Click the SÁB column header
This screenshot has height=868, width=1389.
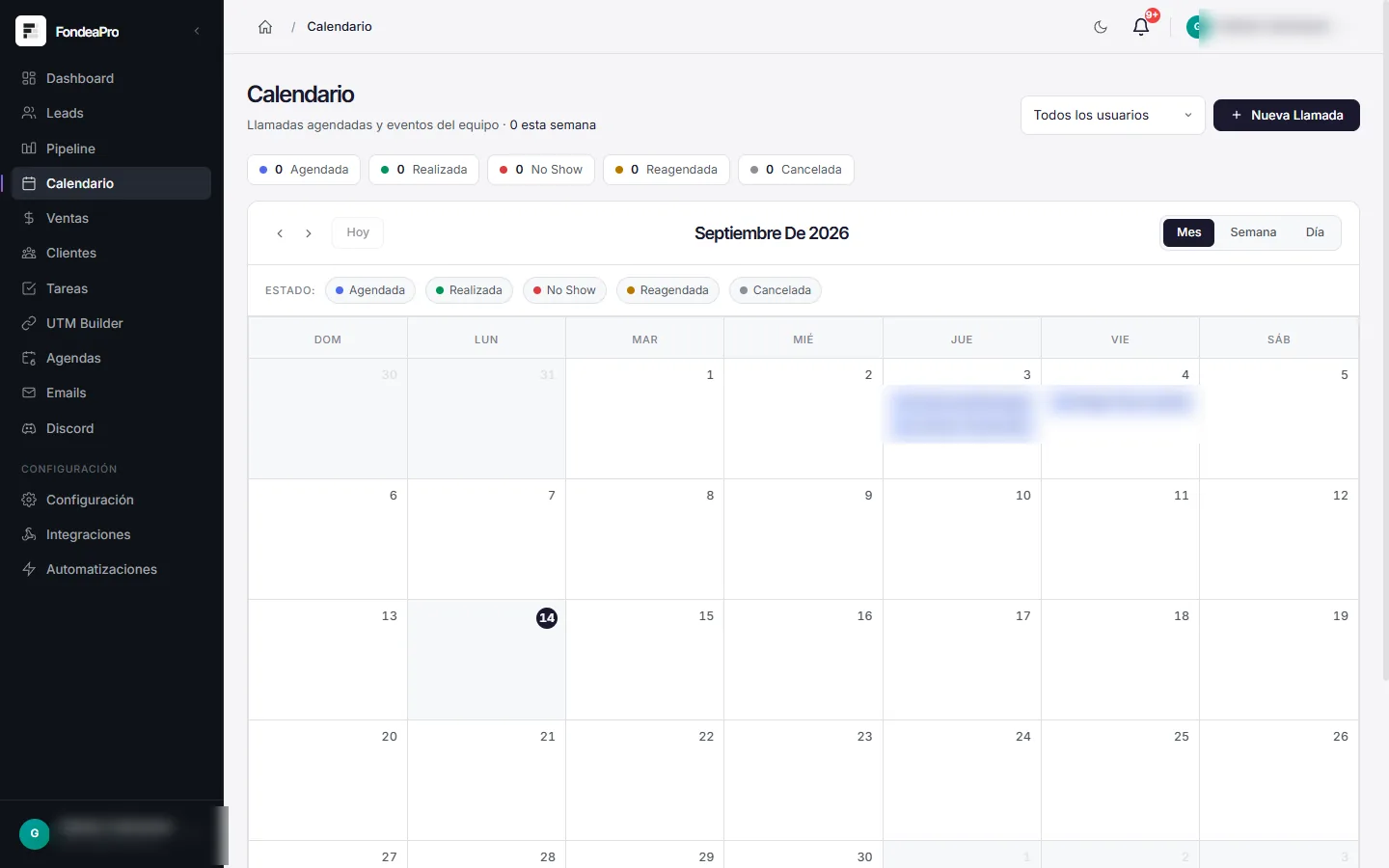(1279, 339)
